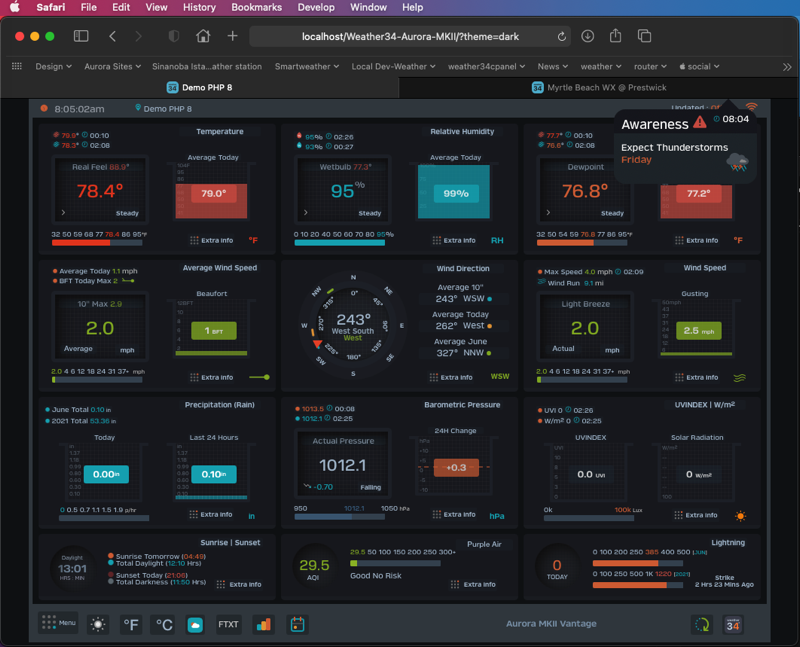Open the bookmarks grid icon

(17, 66)
